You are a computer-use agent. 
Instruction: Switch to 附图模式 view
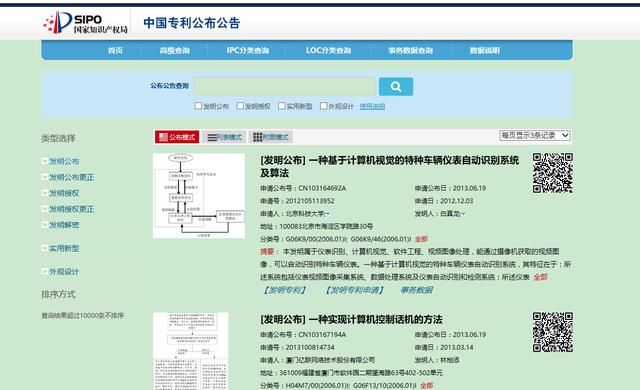click(270, 137)
